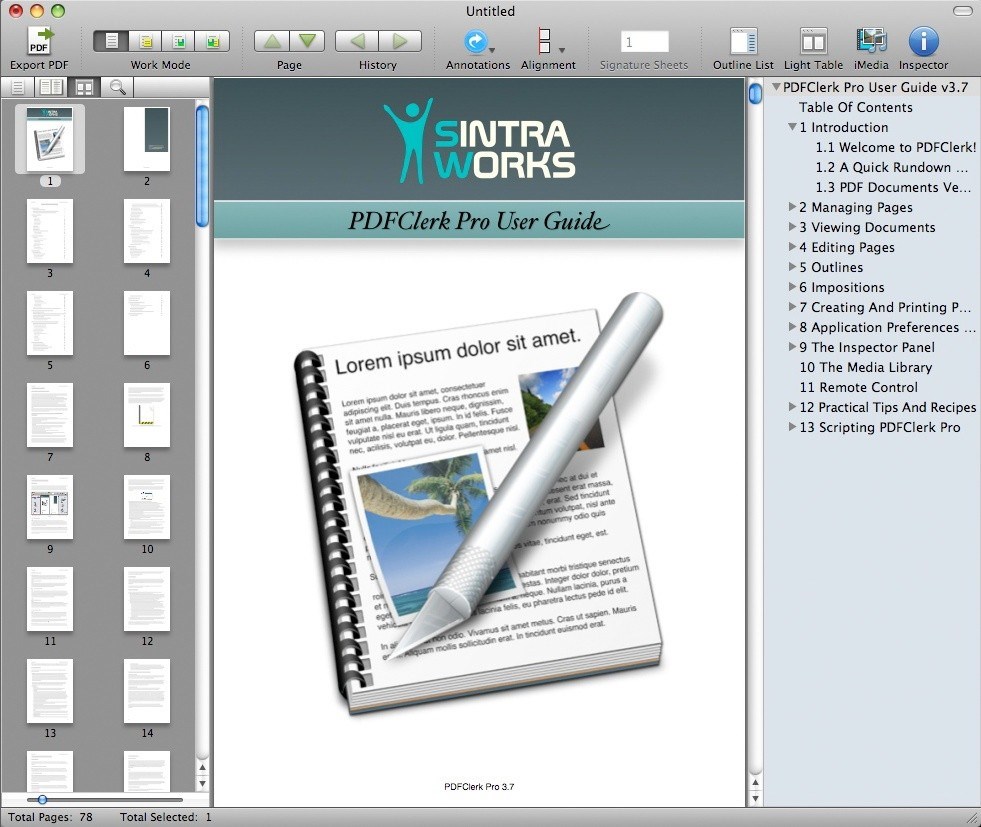Expand the 6 Impositions section
The height and width of the screenshot is (827, 981).
click(792, 287)
